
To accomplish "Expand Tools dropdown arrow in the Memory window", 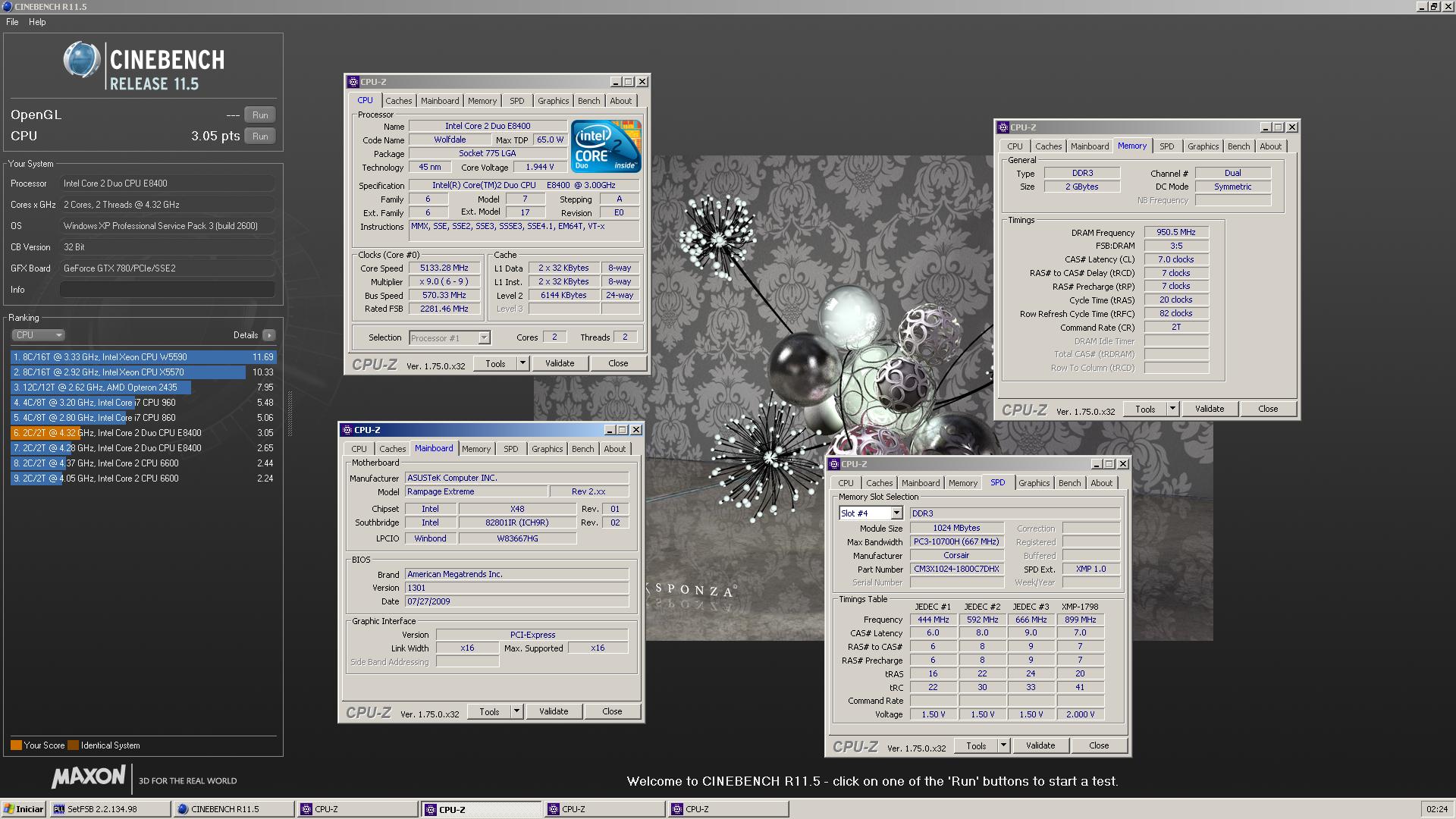I will coord(1172,409).
